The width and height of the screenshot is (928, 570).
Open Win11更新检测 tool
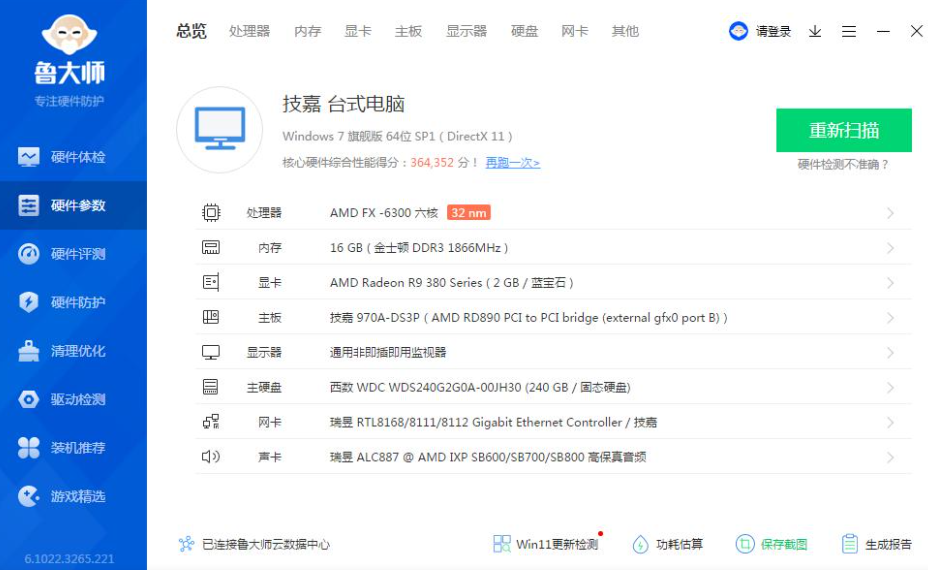(546, 544)
